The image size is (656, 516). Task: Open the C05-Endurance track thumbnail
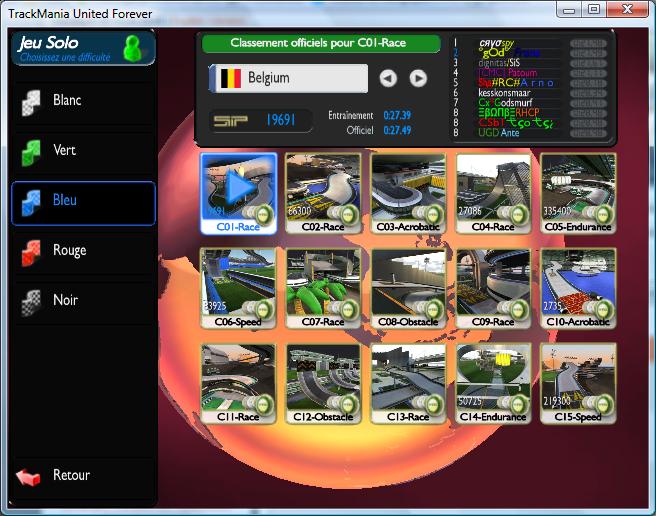point(578,192)
